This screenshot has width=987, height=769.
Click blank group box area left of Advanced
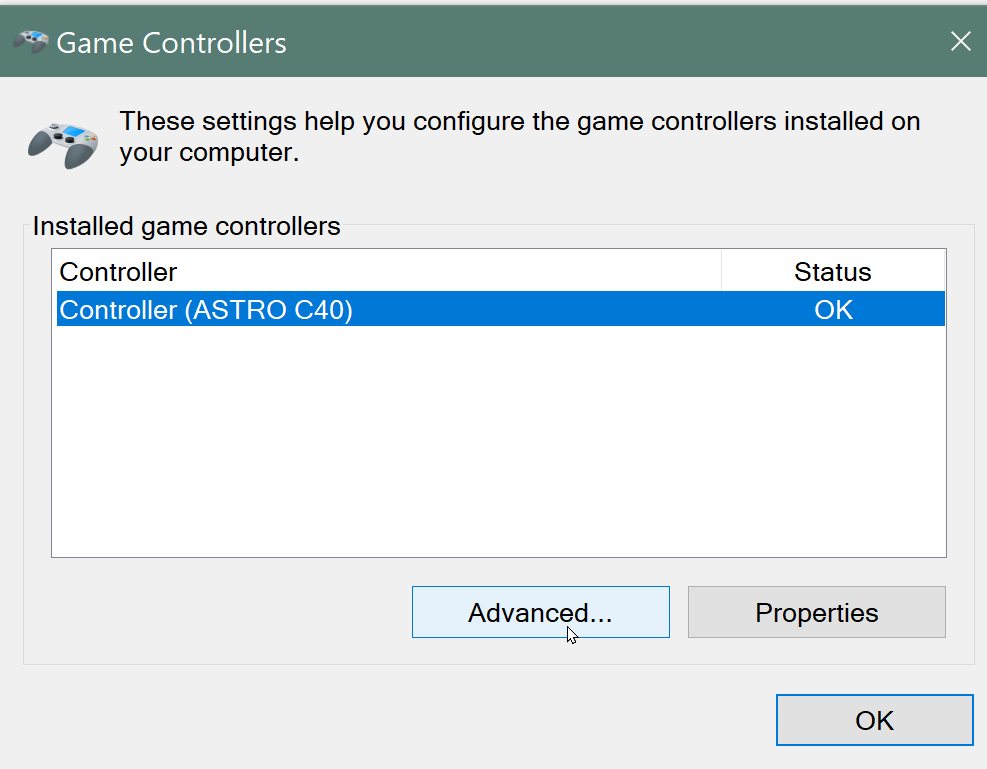tap(220, 612)
